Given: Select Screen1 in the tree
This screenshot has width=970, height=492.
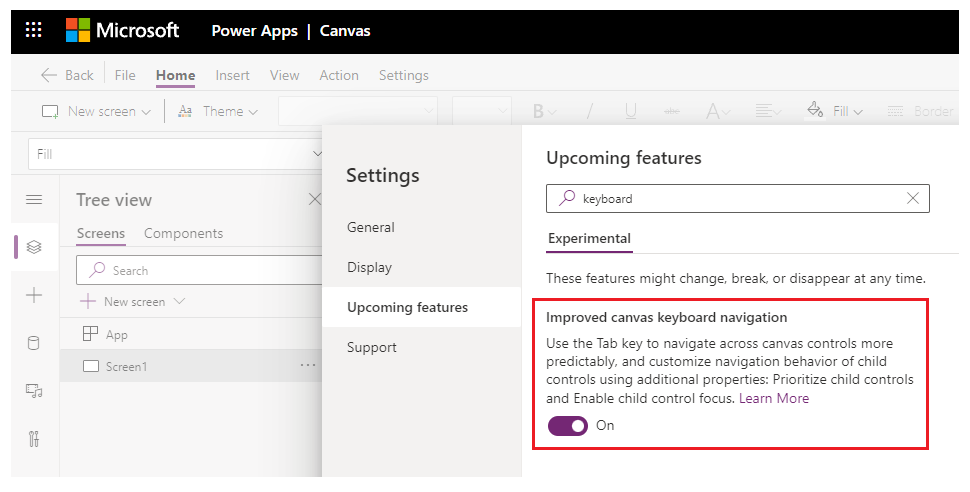Looking at the screenshot, I should tap(191, 366).
